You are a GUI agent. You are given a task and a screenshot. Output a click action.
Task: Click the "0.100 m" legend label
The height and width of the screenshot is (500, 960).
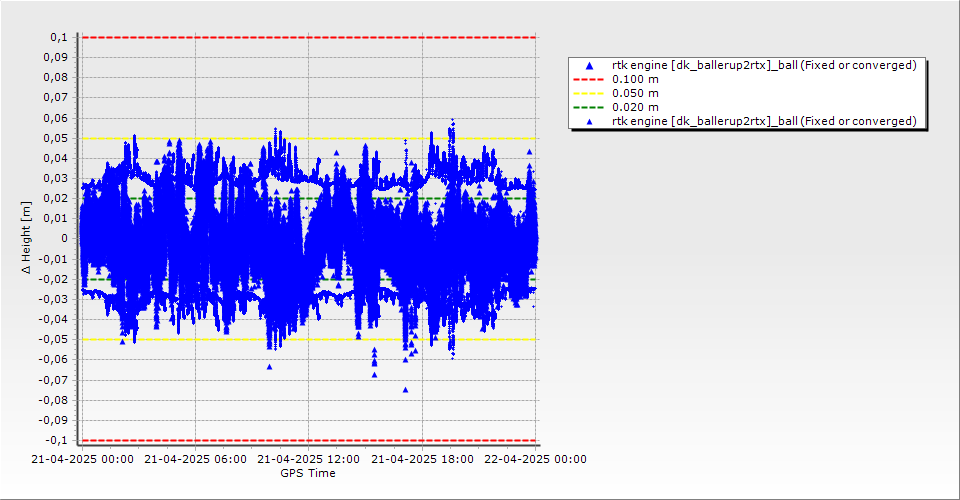636,80
